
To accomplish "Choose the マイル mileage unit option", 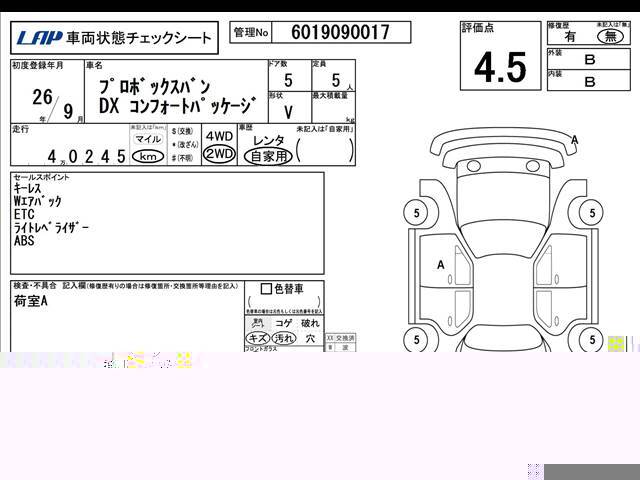I will click(148, 140).
